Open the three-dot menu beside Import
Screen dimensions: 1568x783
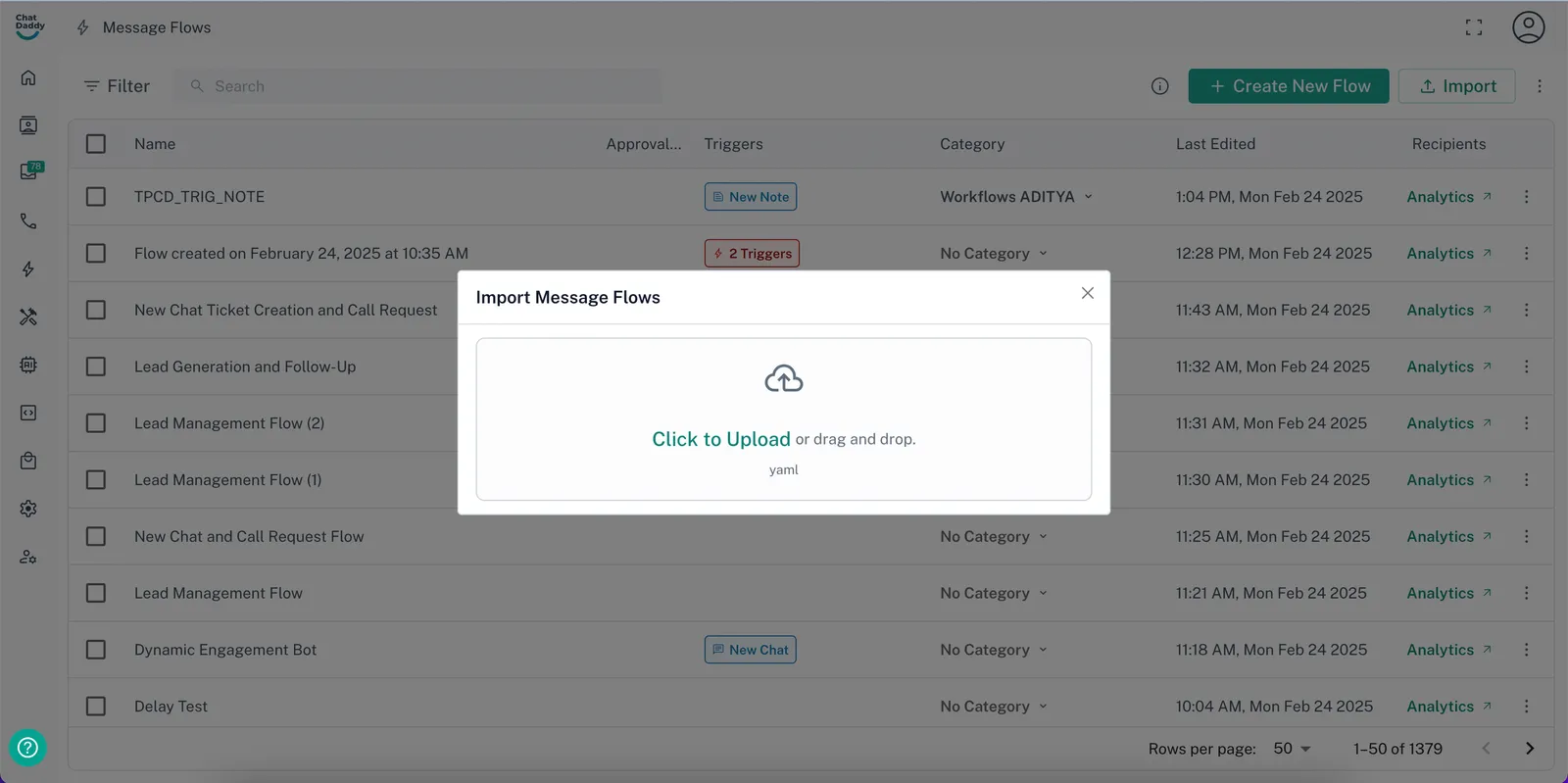click(x=1539, y=86)
